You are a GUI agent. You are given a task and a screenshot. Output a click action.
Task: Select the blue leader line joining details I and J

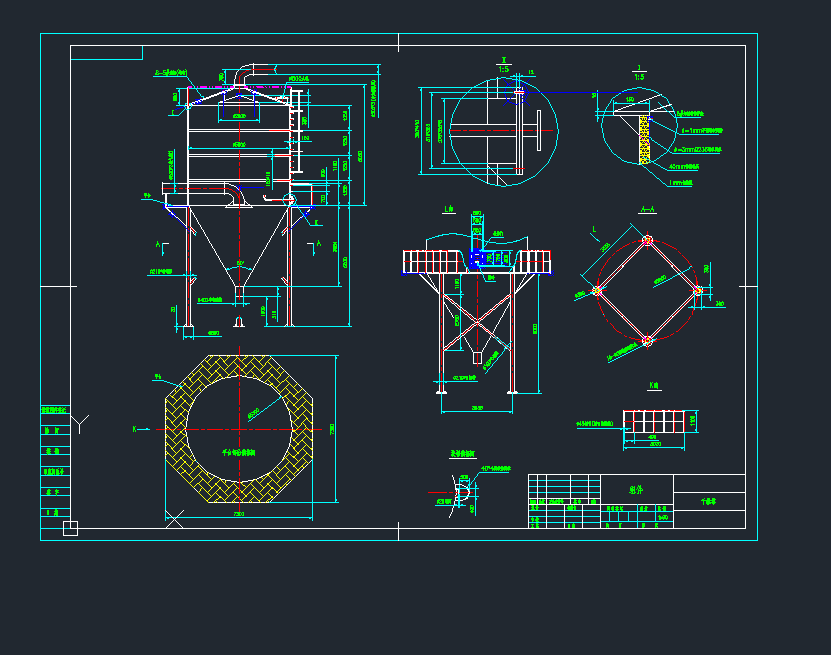point(580,93)
